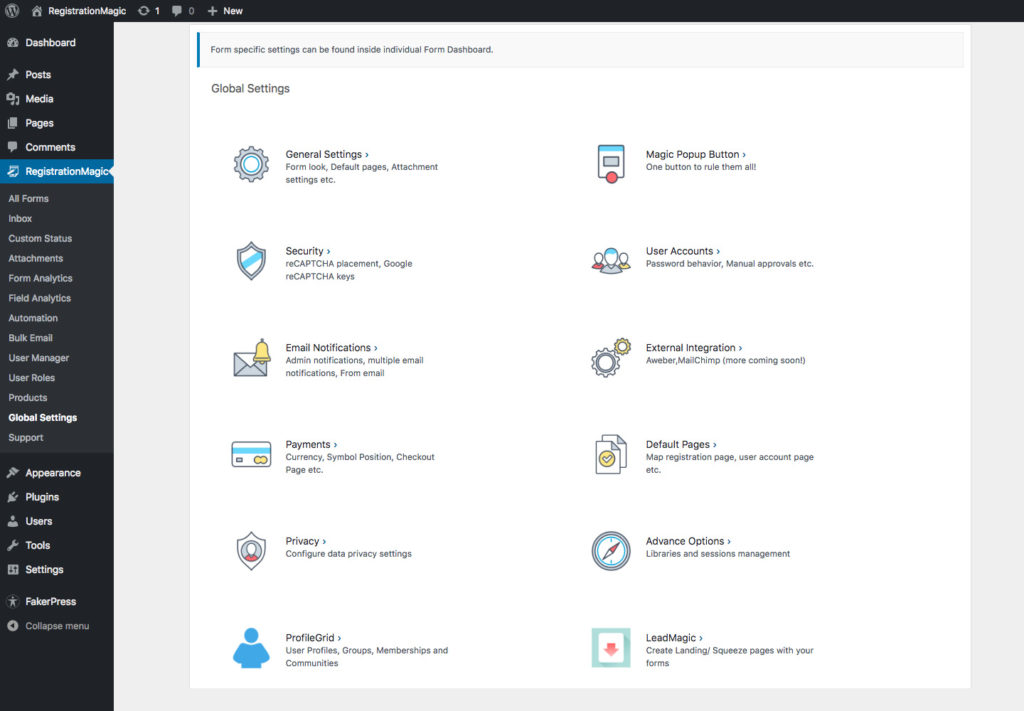Image resolution: width=1024 pixels, height=711 pixels.
Task: Click the Privacy shield user icon
Action: point(251,551)
